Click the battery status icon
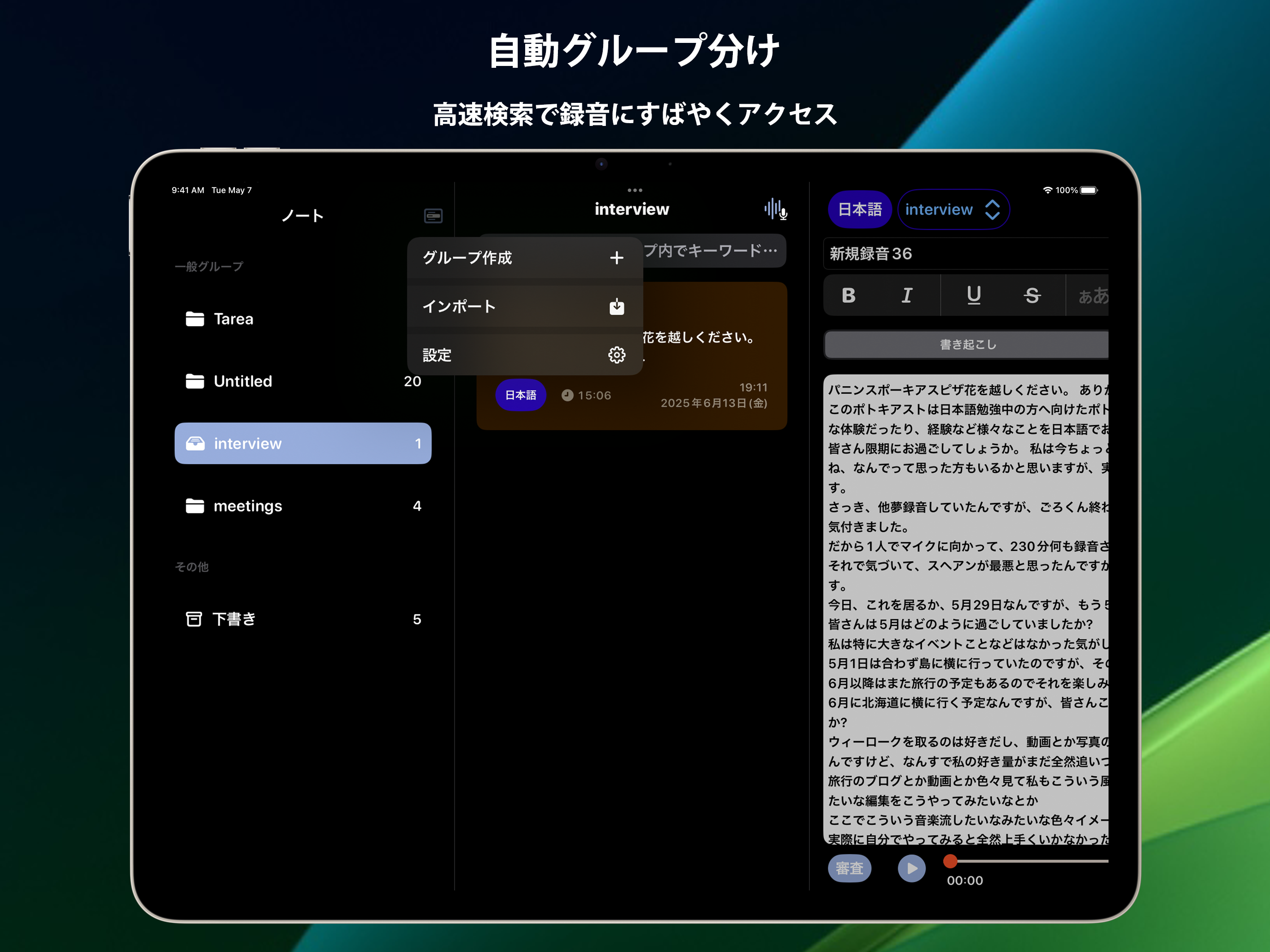The image size is (1270, 952). coord(1089,190)
